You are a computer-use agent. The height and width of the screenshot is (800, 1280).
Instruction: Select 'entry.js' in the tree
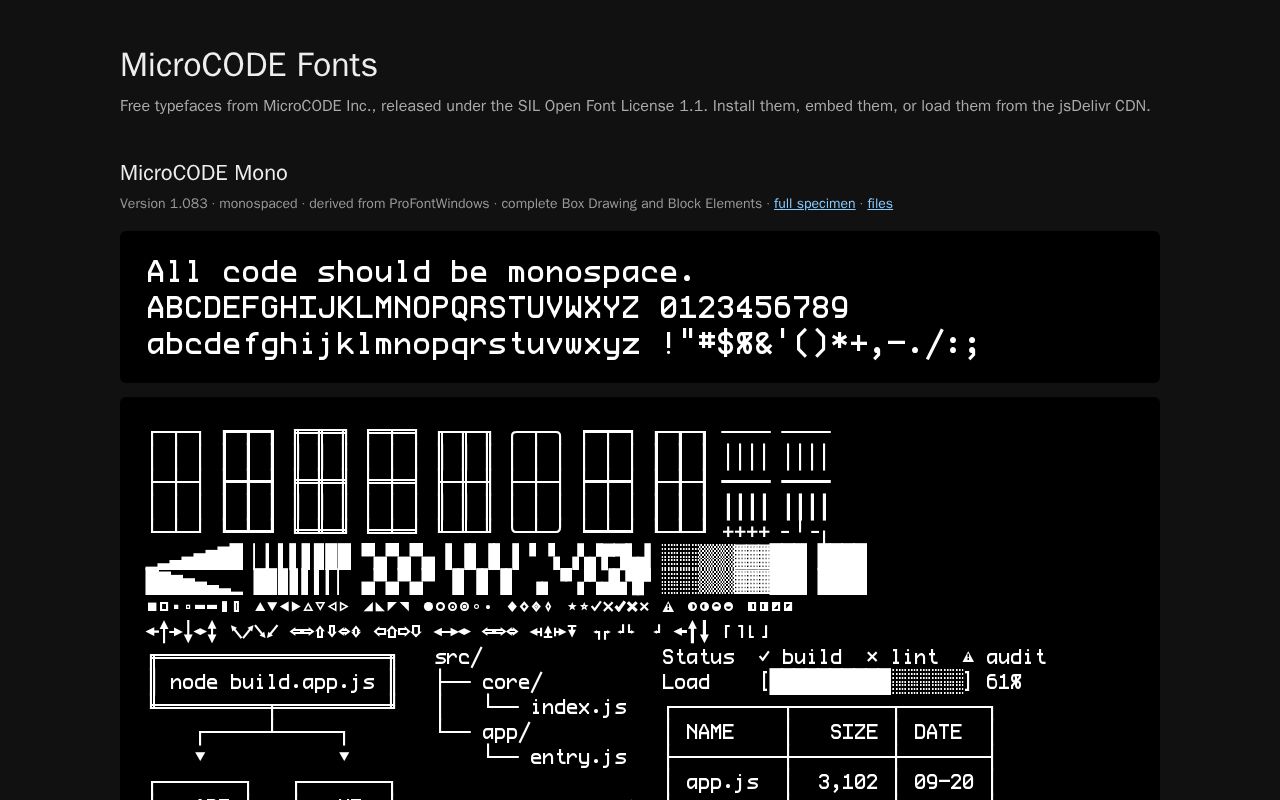click(579, 757)
